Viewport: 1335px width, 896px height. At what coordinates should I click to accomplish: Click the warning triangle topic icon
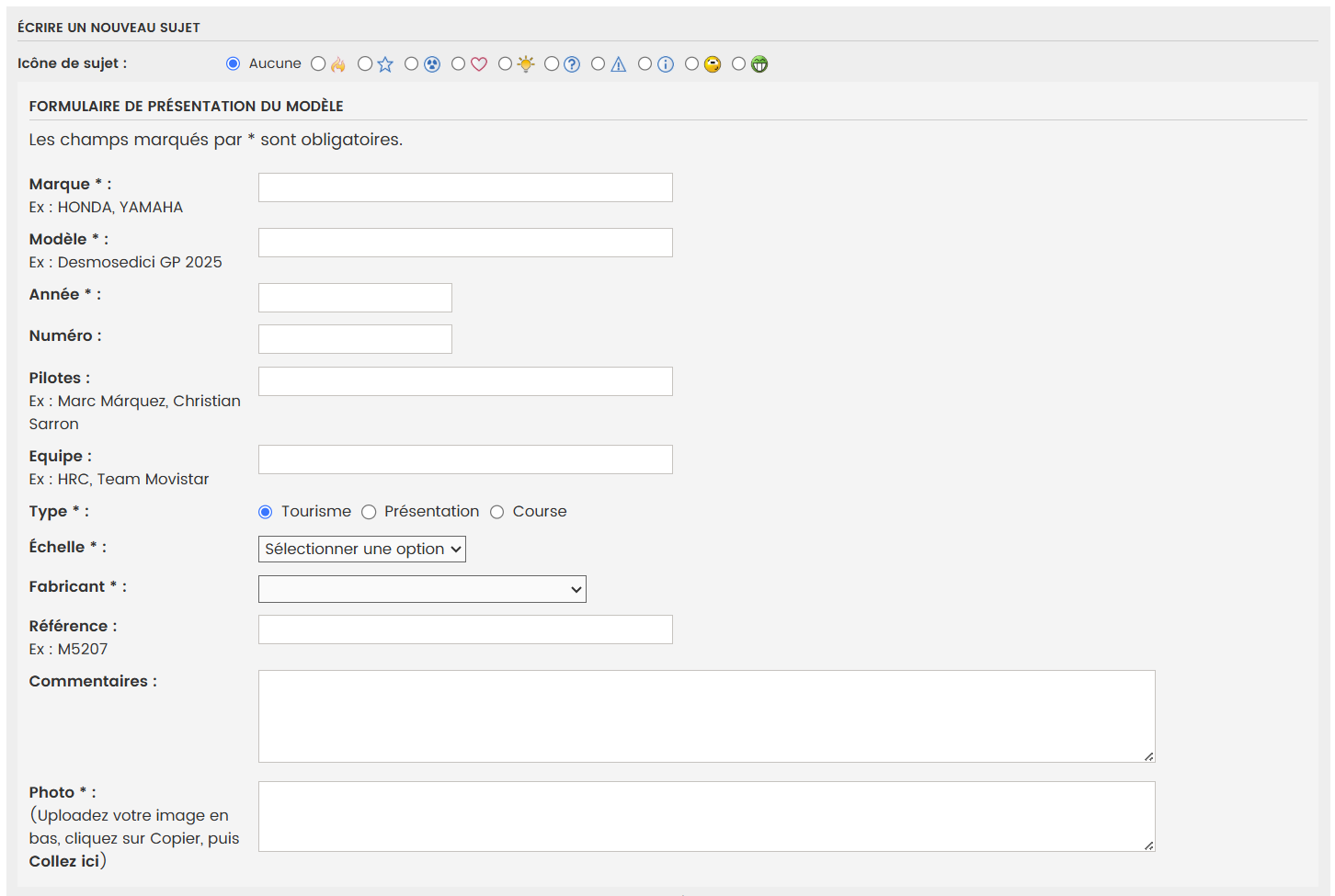tap(619, 64)
